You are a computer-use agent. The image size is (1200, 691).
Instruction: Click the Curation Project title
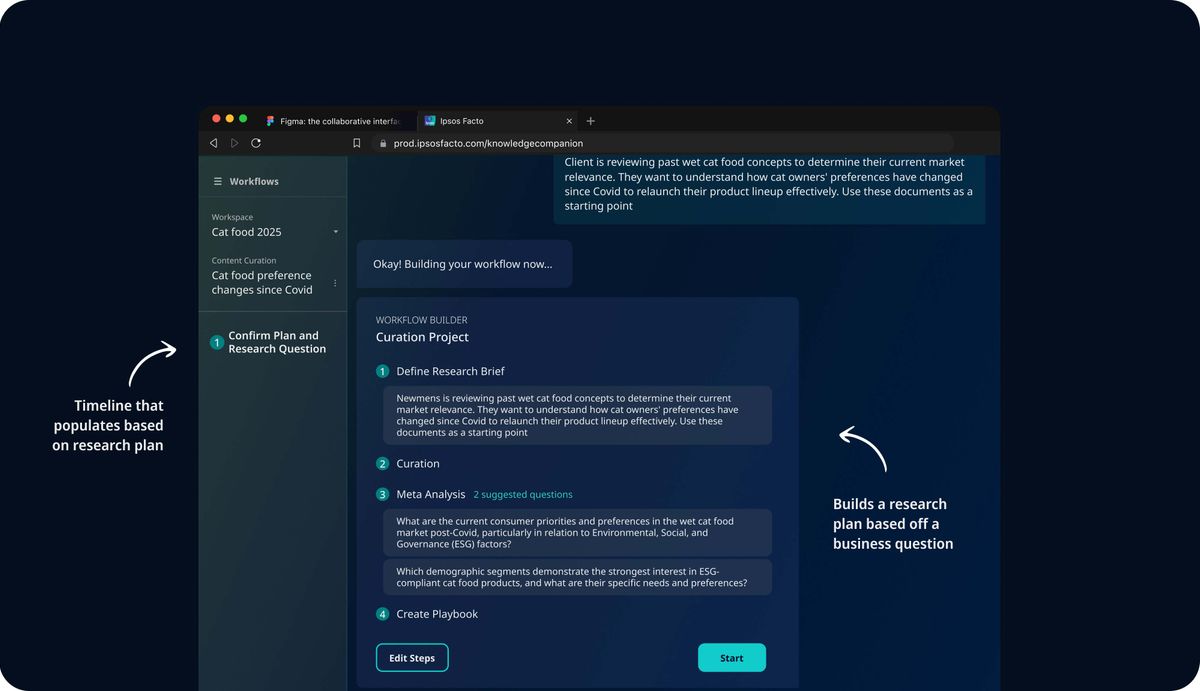(x=422, y=337)
